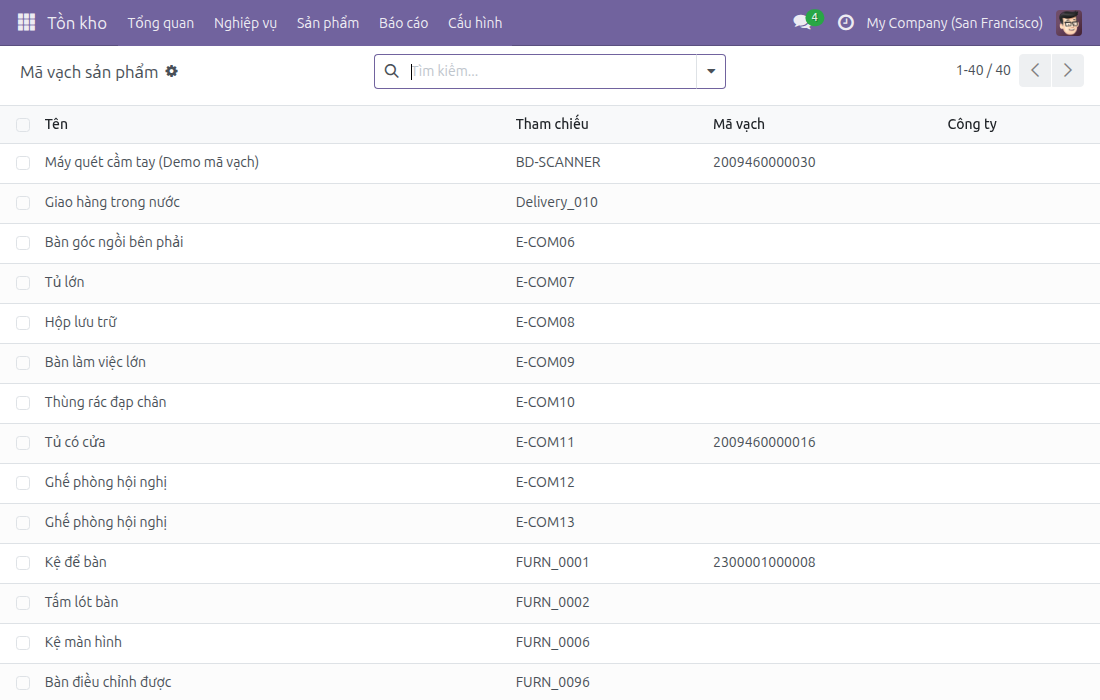The width and height of the screenshot is (1100, 700).
Task: Click barcode value 2009460000030
Action: (764, 162)
